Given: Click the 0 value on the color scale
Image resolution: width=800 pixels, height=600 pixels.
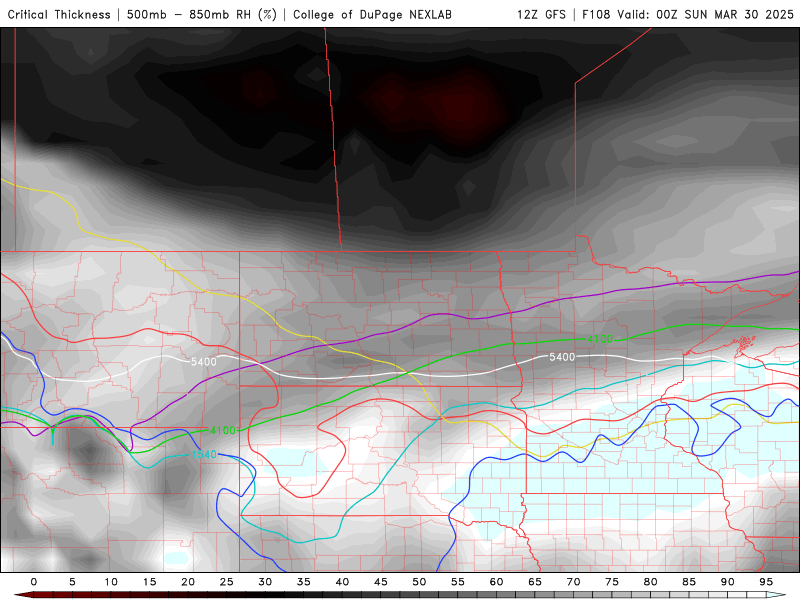Looking at the screenshot, I should 34,582.
